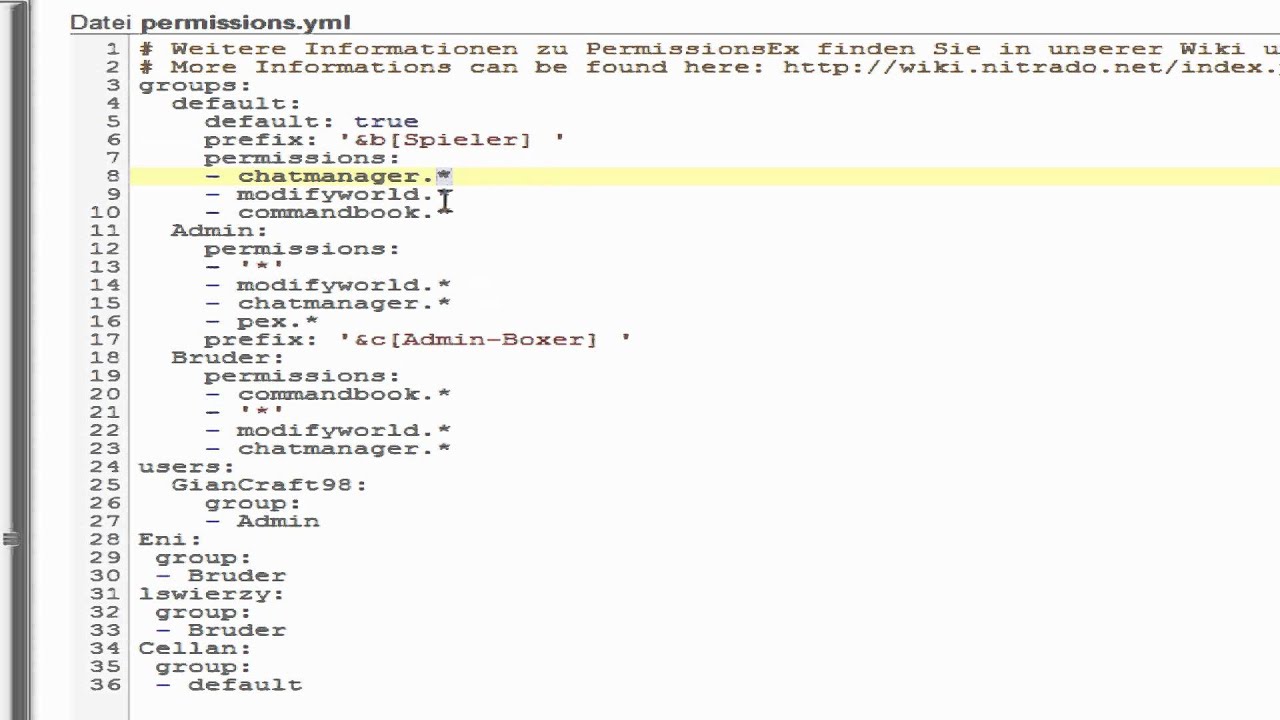Screen dimensions: 1280x720
Task: Click the Cellan: user entry
Action: [194, 649]
